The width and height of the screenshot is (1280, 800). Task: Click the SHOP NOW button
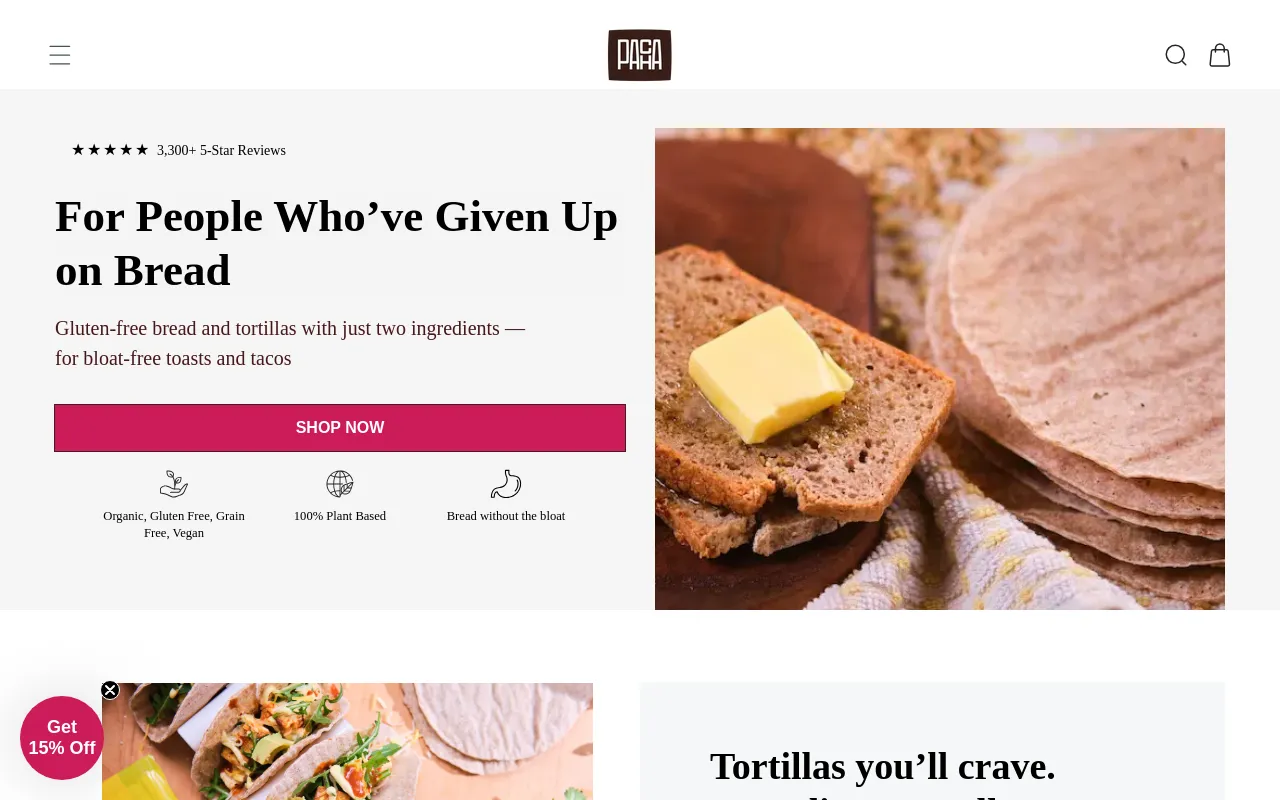(340, 428)
